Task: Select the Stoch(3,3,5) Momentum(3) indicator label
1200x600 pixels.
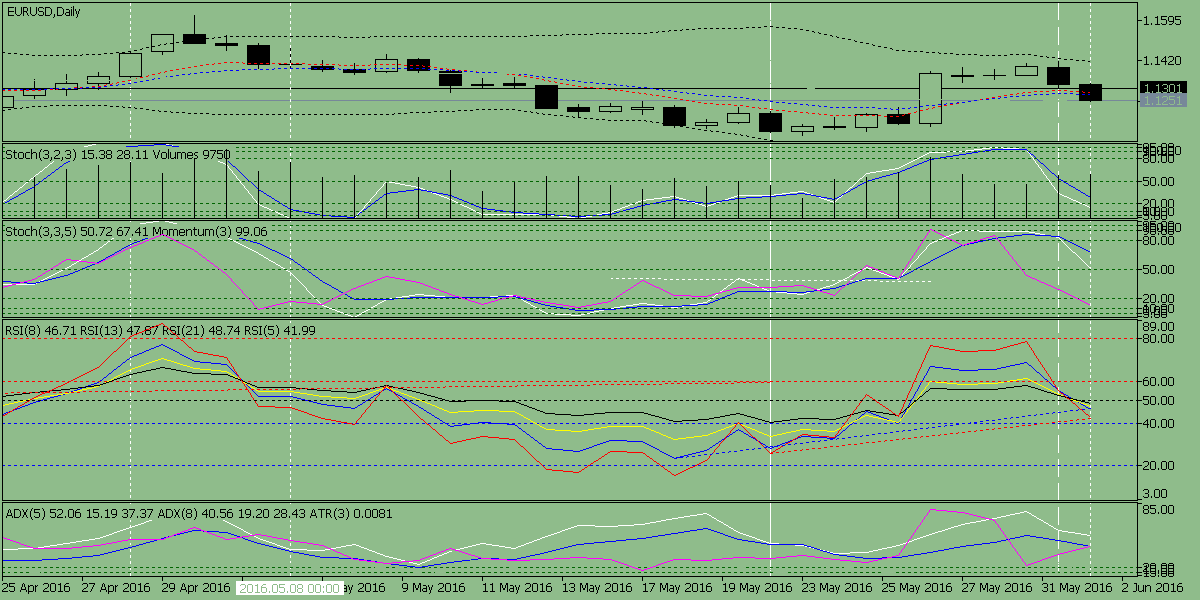Action: (136, 231)
